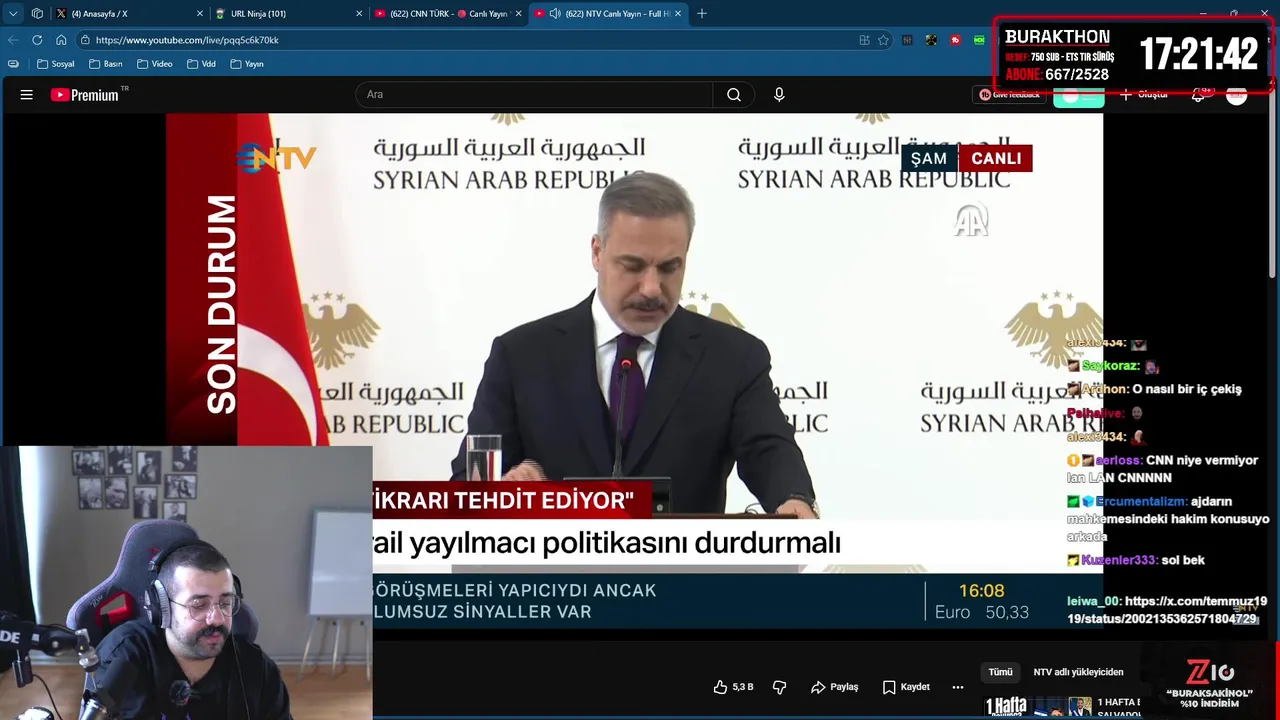The height and width of the screenshot is (720, 1280).
Task: Open the favorites icon on bookmarks bar
Action: coord(13,64)
